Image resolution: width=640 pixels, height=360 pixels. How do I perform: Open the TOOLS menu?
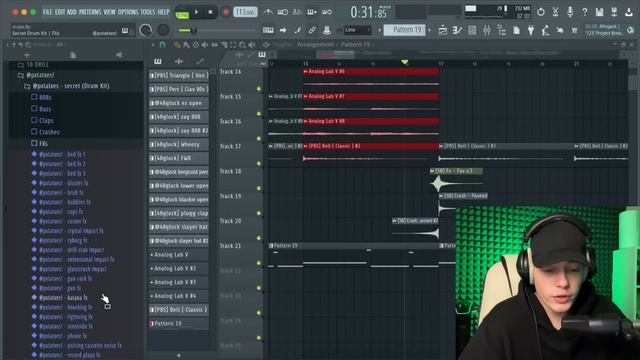147,12
